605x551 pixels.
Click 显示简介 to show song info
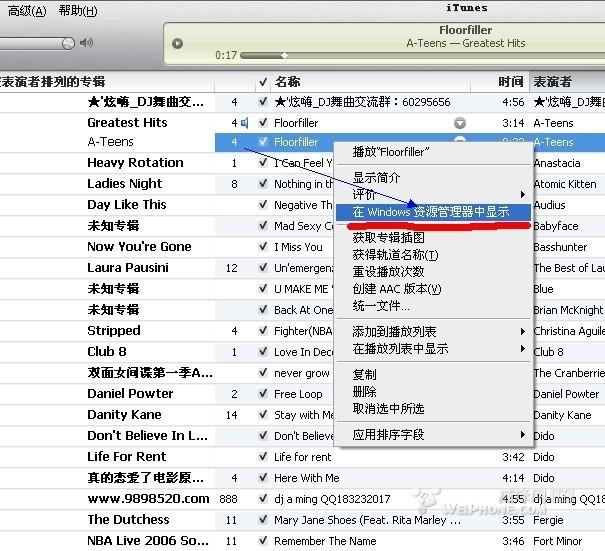[377, 178]
